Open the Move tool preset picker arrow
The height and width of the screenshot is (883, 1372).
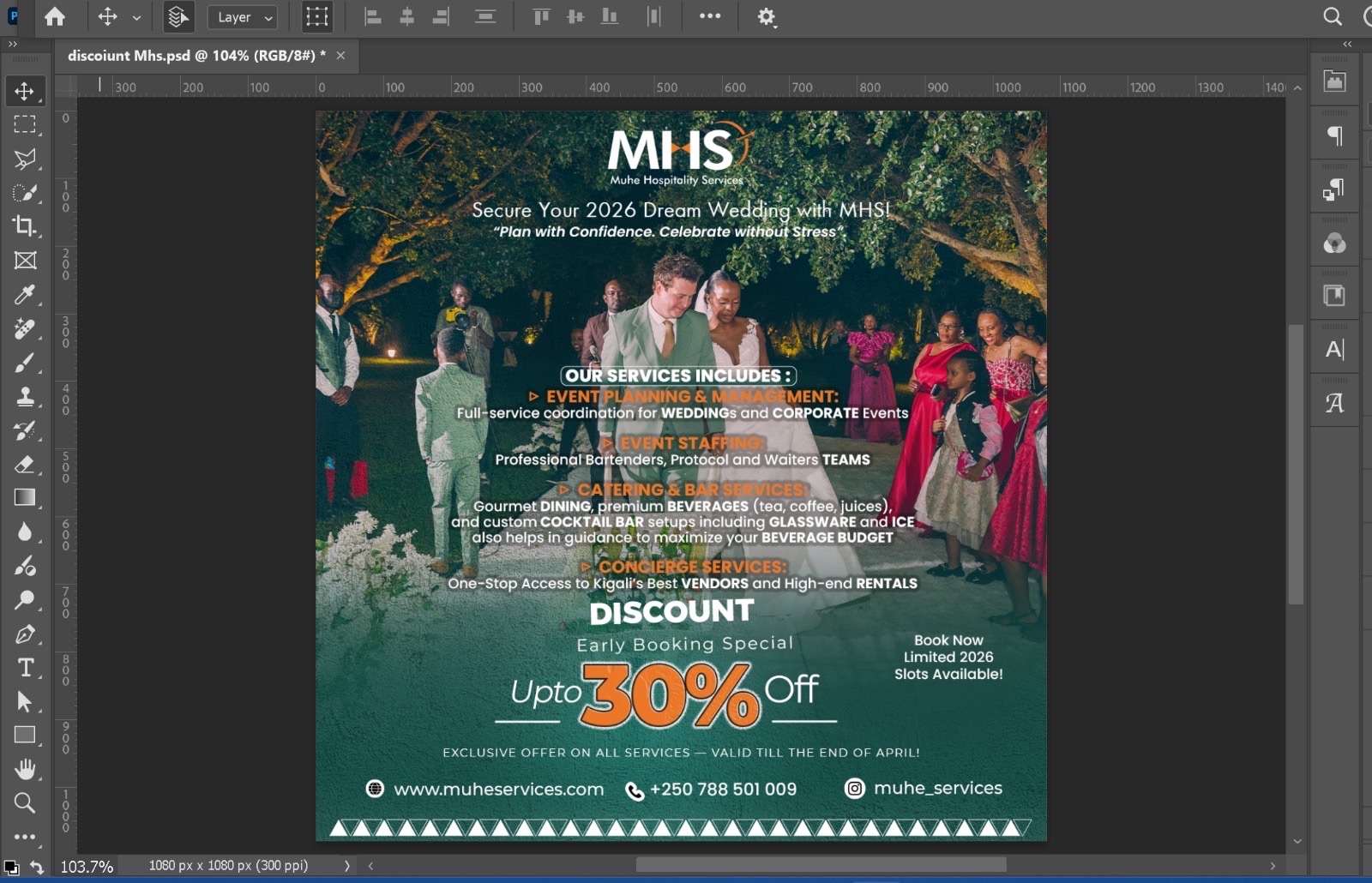pyautogui.click(x=136, y=17)
